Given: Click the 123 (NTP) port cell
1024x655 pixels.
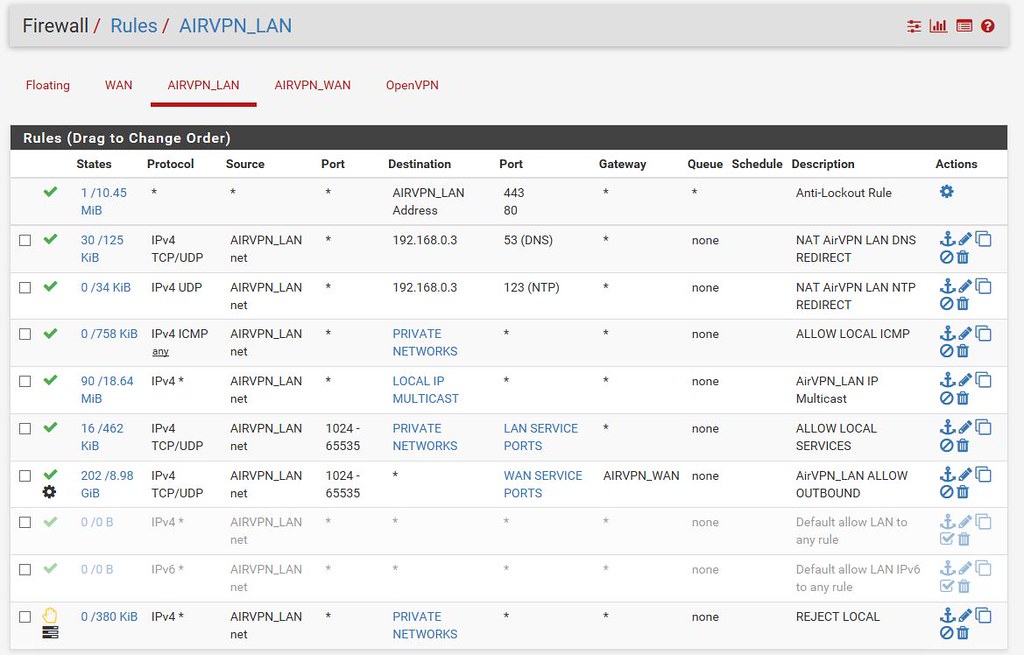Looking at the screenshot, I should [531, 287].
